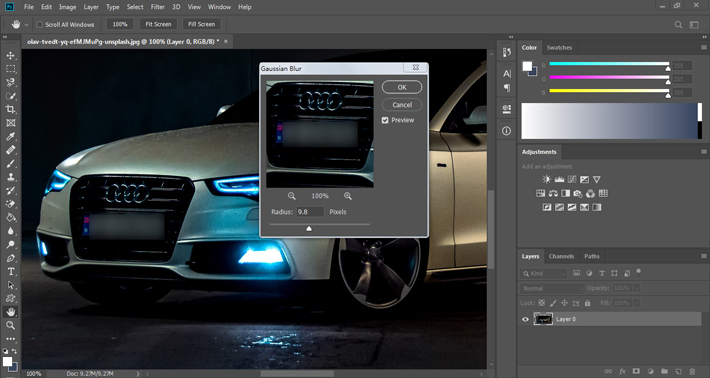Toggle lock image pixels brush icon
Image resolution: width=710 pixels, height=378 pixels.
point(553,303)
